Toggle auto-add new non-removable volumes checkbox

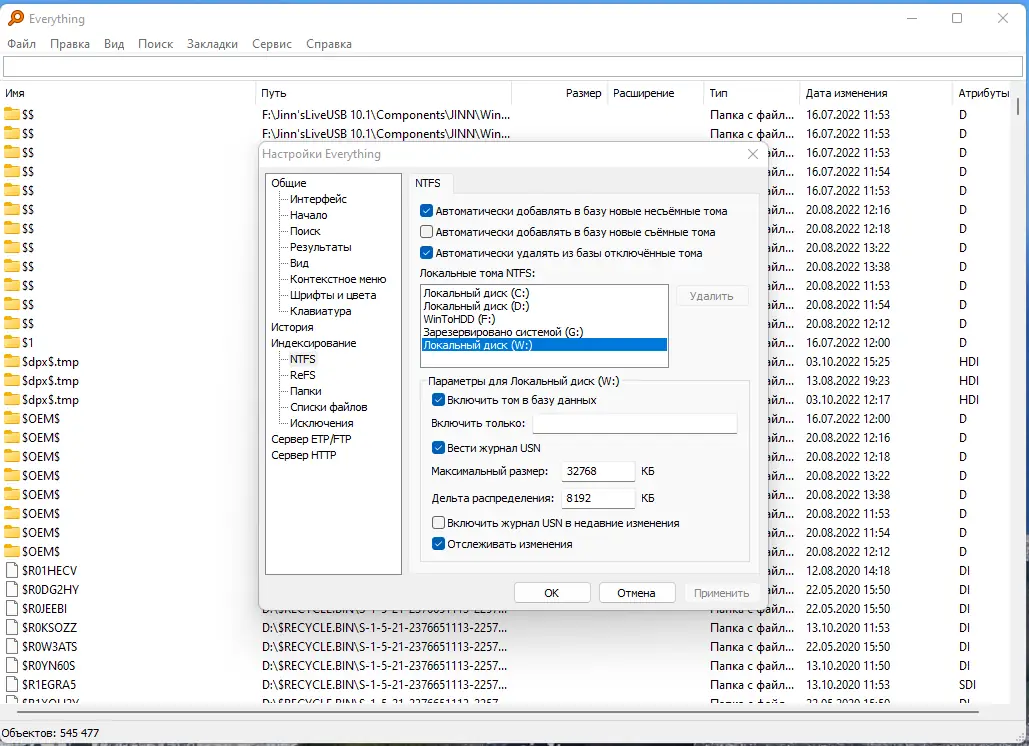point(427,211)
